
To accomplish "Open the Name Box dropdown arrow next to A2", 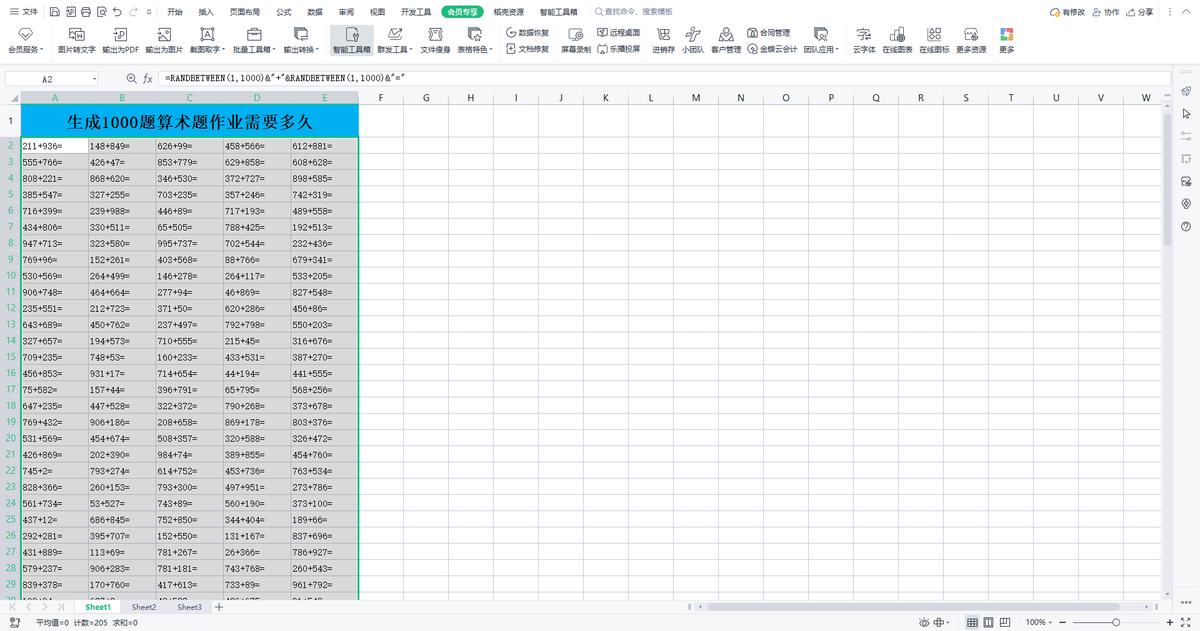I will coord(95,78).
